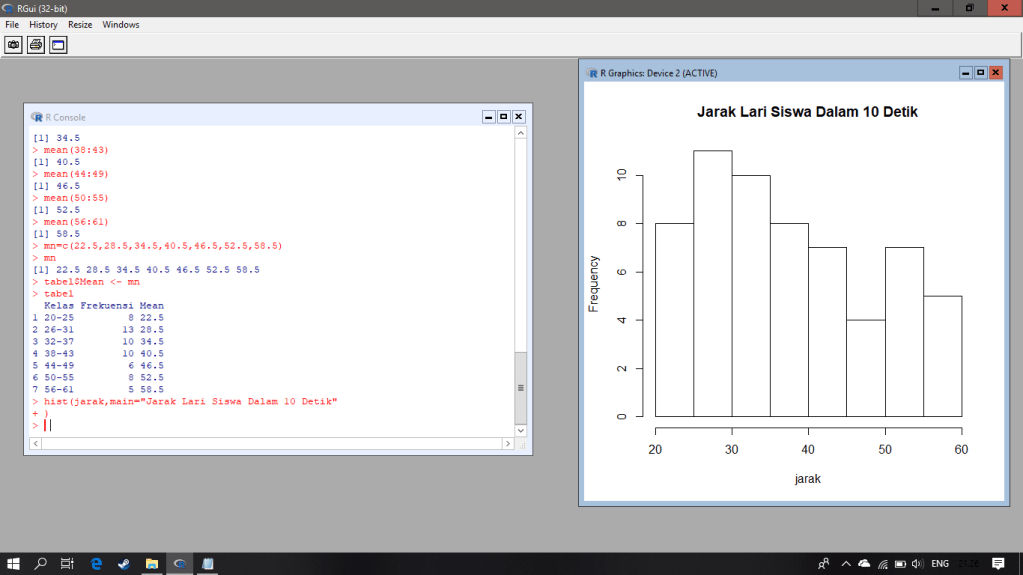Screen dimensions: 1023x575
Task: Open the History menu
Action: click(x=43, y=24)
